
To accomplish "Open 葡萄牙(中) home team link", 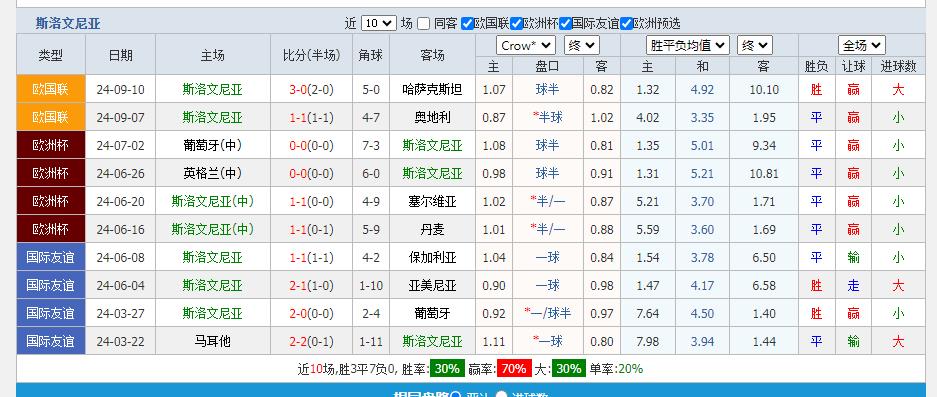I will click(213, 145).
